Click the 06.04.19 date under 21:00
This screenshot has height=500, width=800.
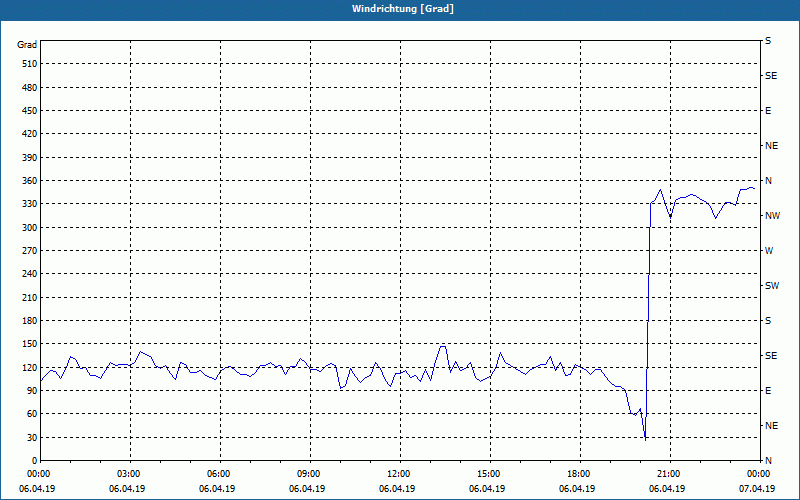click(x=667, y=488)
